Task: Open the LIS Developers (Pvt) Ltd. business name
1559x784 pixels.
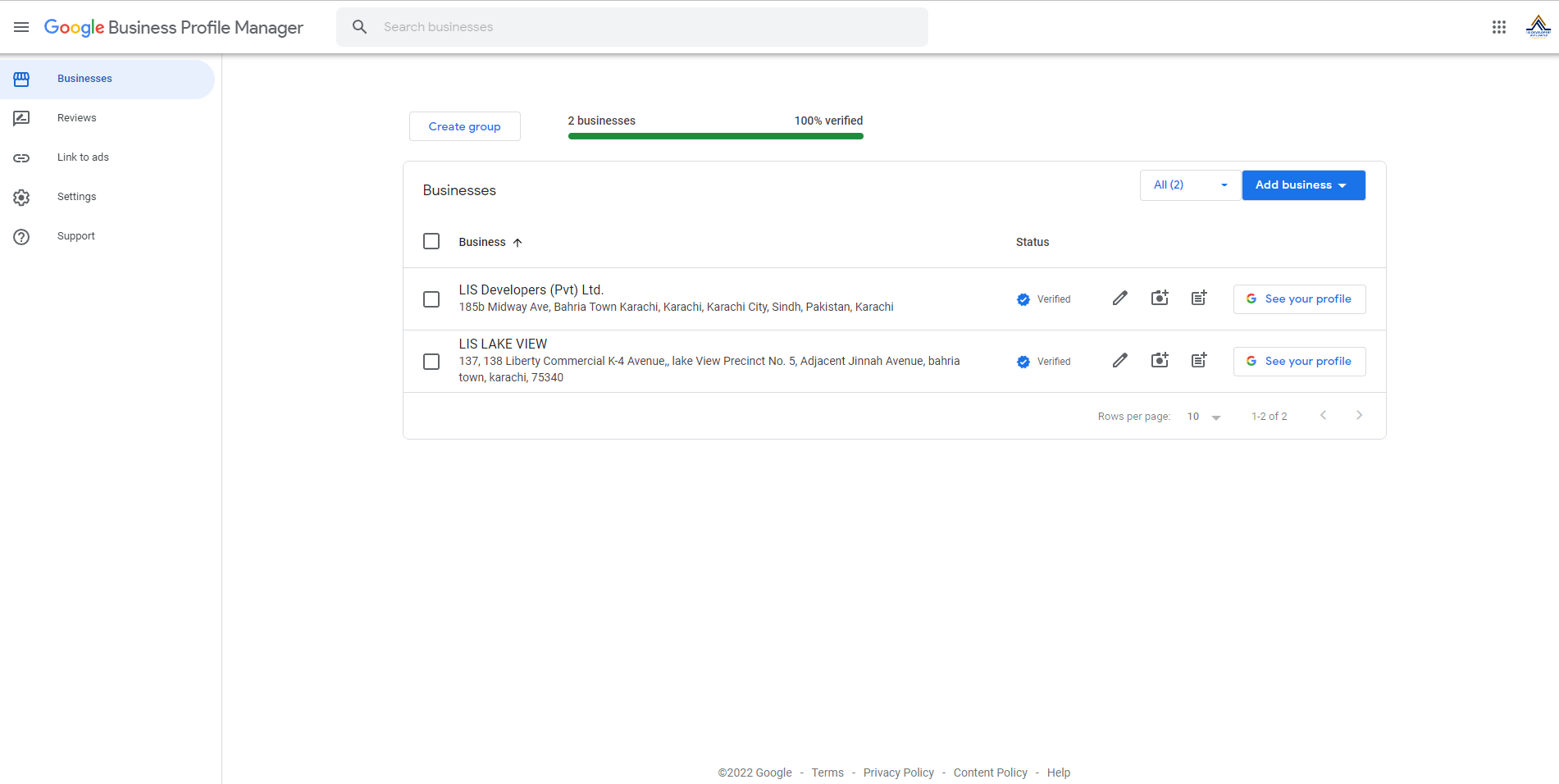Action: click(x=531, y=289)
